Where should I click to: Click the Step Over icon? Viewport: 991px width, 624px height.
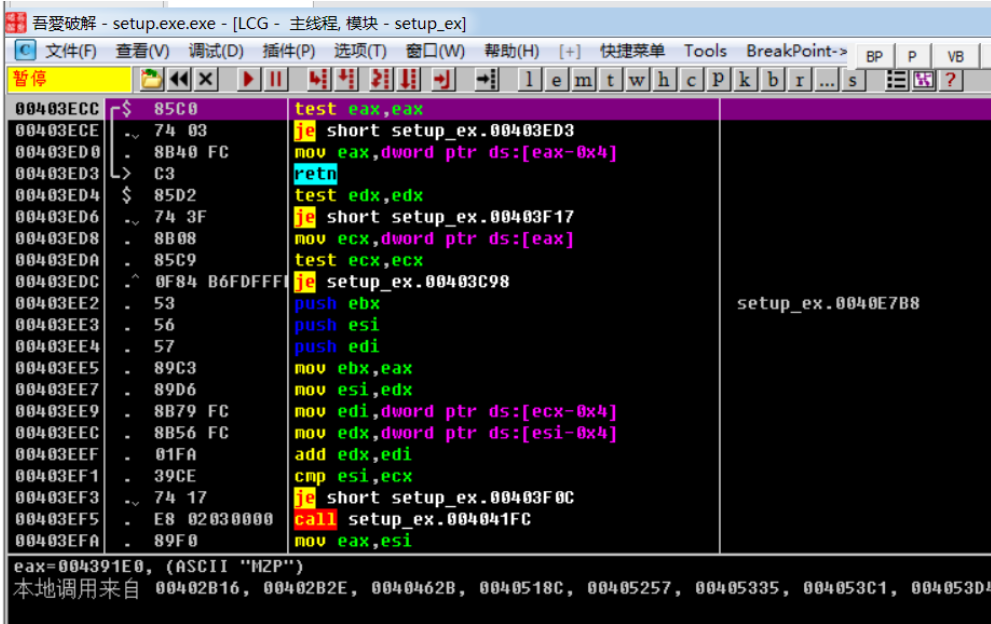tap(346, 80)
